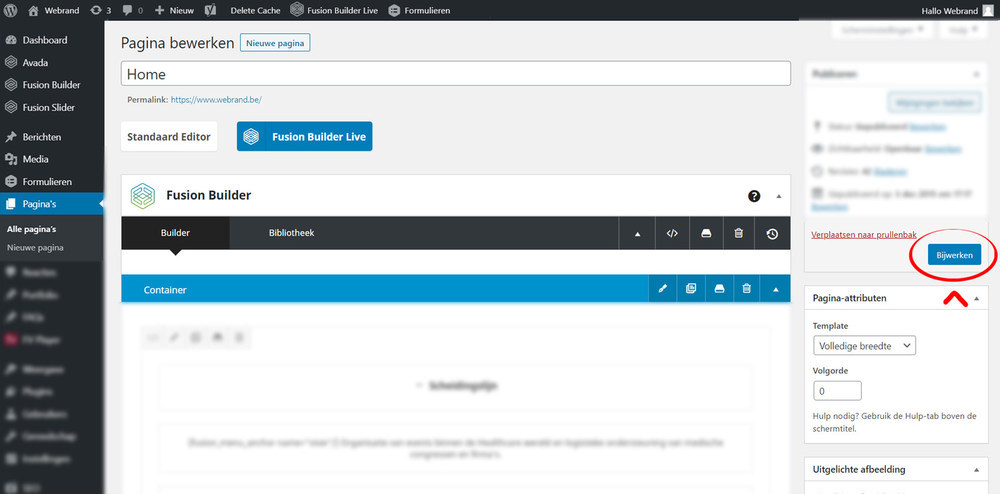This screenshot has height=494, width=1000.
Task: Click the Nieuwe pagina button by heading
Action: click(275, 43)
